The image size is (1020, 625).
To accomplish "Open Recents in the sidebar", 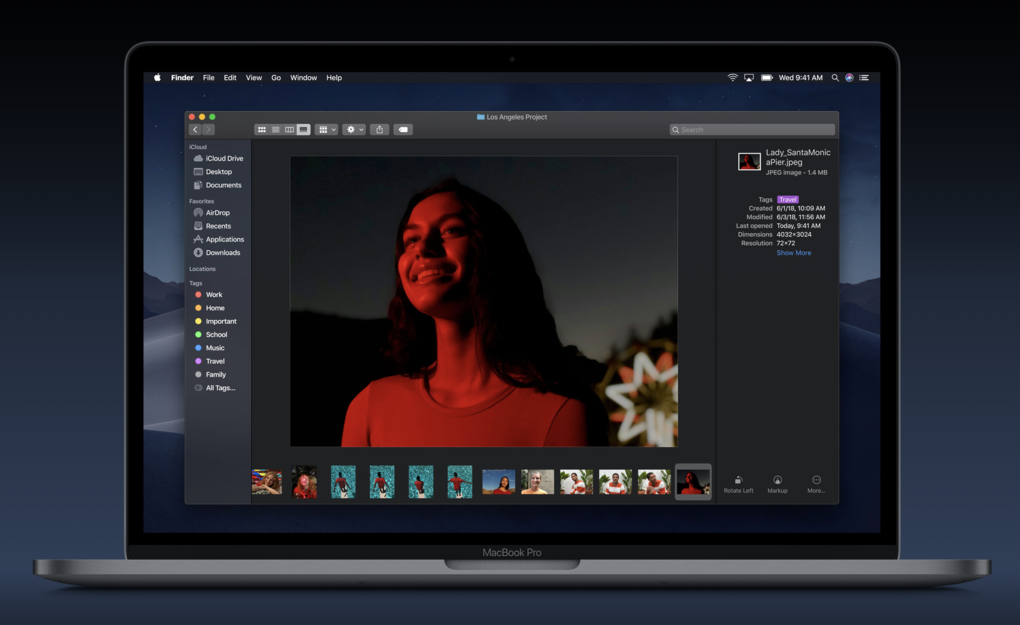I will pos(212,226).
